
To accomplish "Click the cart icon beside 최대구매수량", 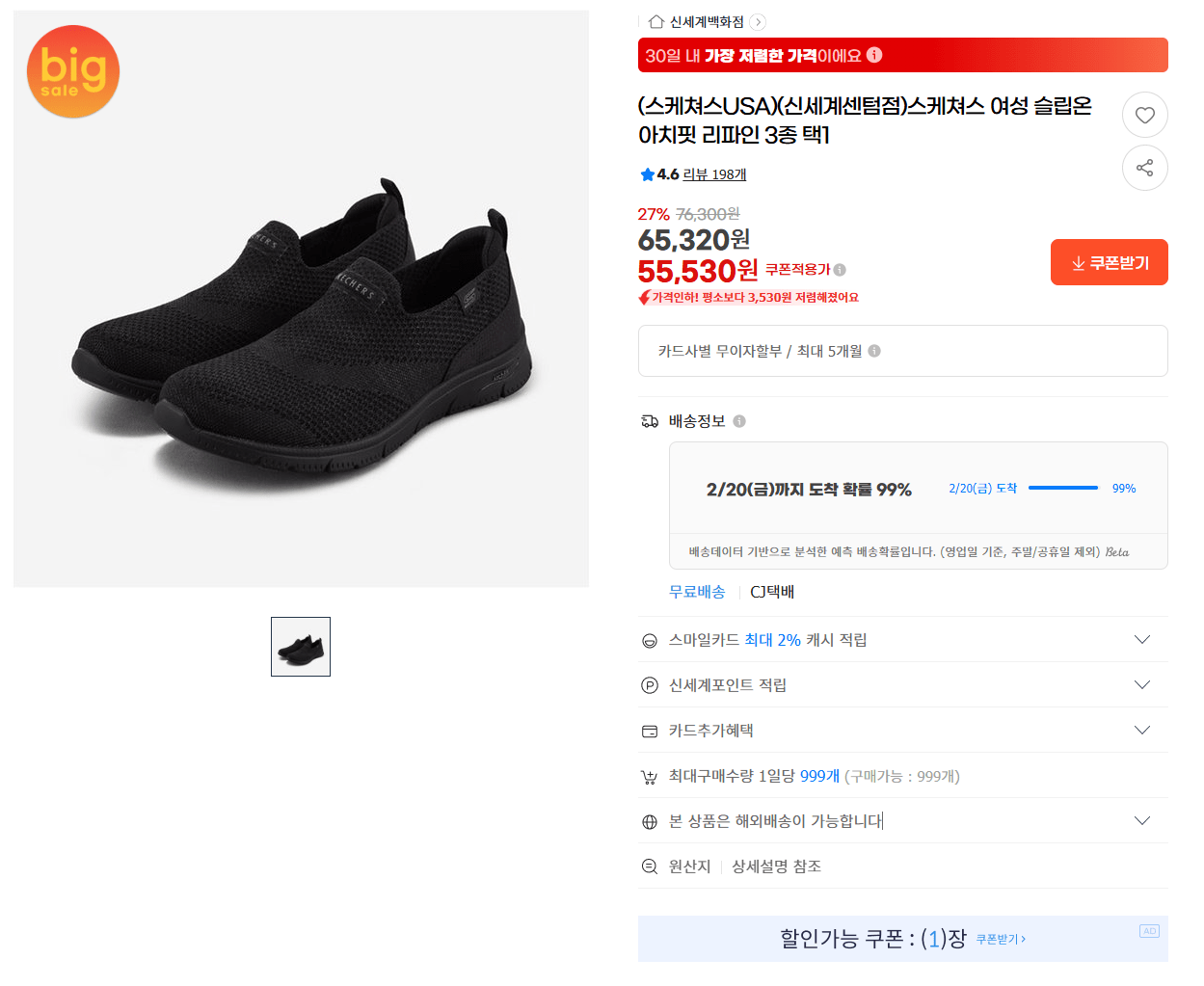I will tap(649, 775).
